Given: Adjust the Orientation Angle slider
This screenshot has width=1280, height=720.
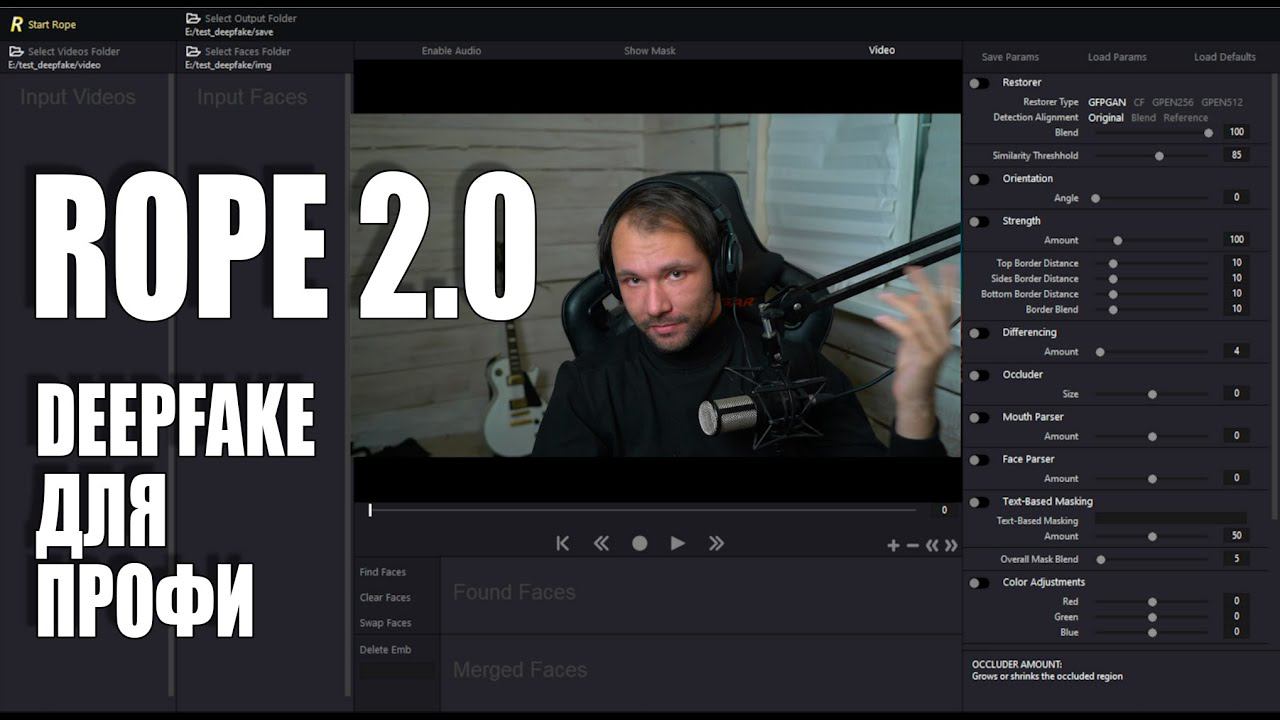Looking at the screenshot, I should click(x=1152, y=198).
